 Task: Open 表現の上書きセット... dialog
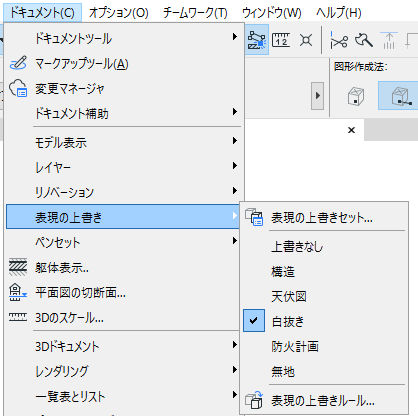[324, 218]
